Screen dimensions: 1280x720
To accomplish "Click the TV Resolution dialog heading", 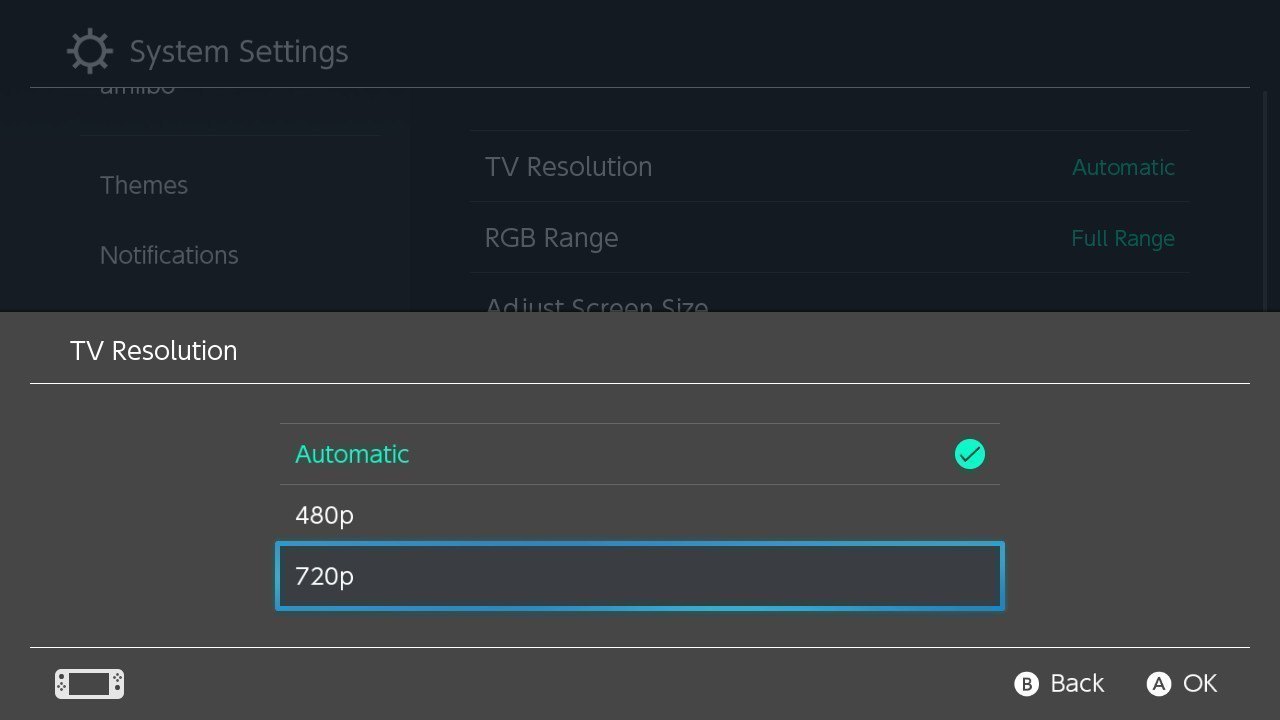I will (x=154, y=351).
